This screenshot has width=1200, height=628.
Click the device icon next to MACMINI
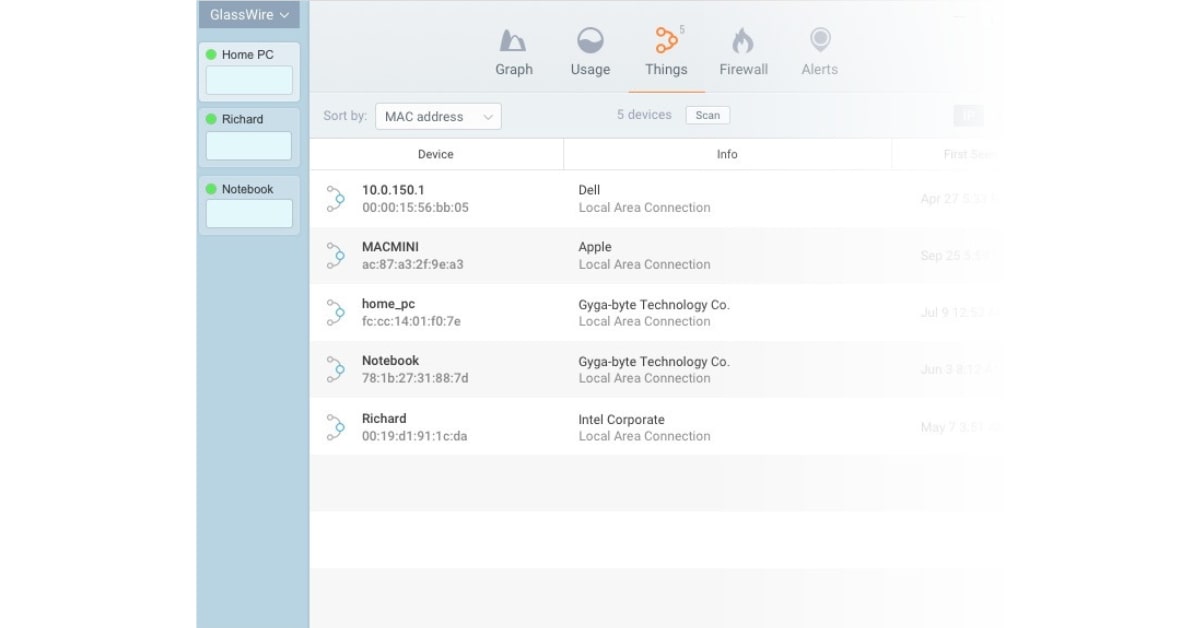(336, 256)
